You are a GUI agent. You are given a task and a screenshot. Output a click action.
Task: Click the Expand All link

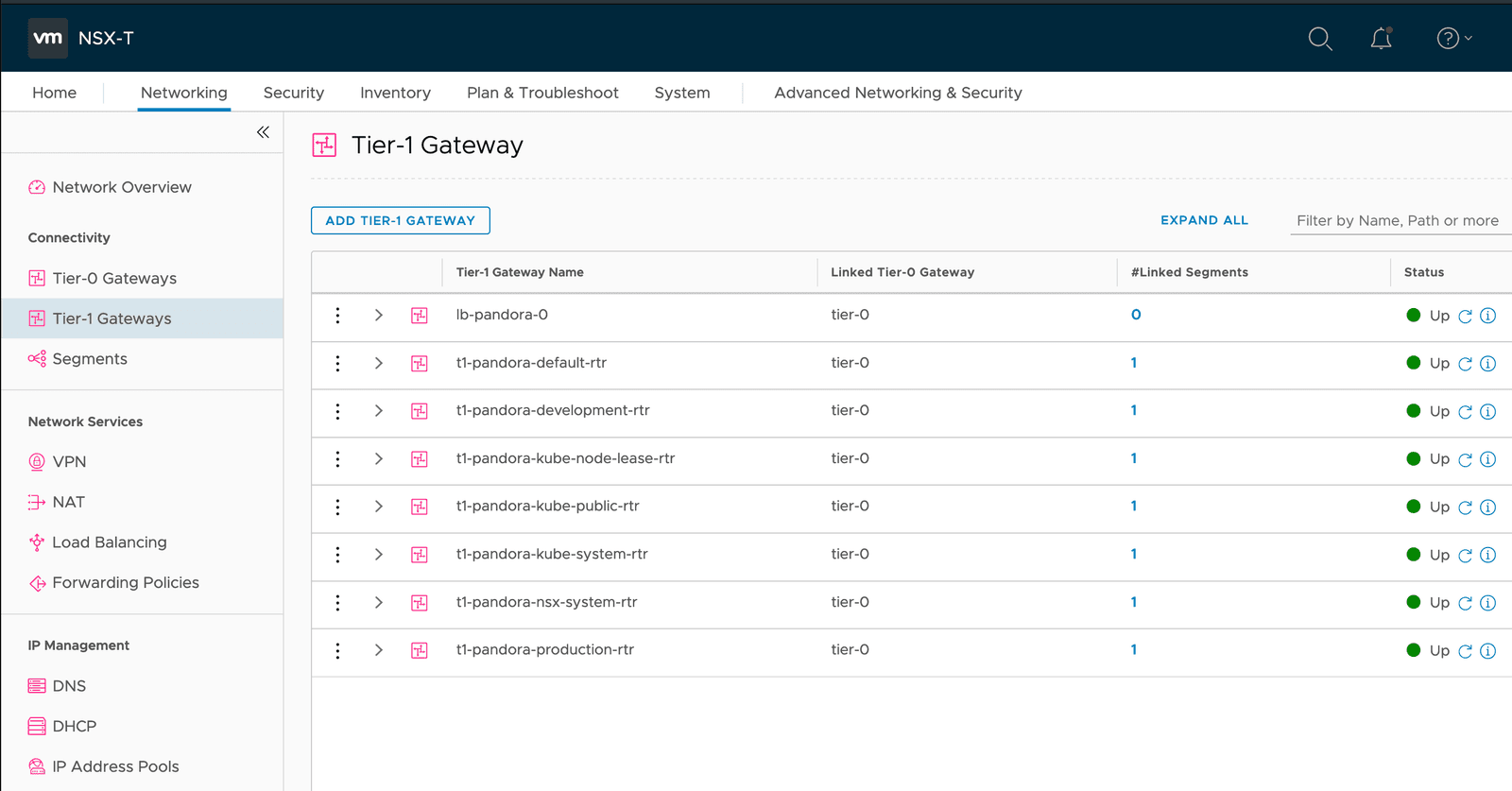point(1204,220)
